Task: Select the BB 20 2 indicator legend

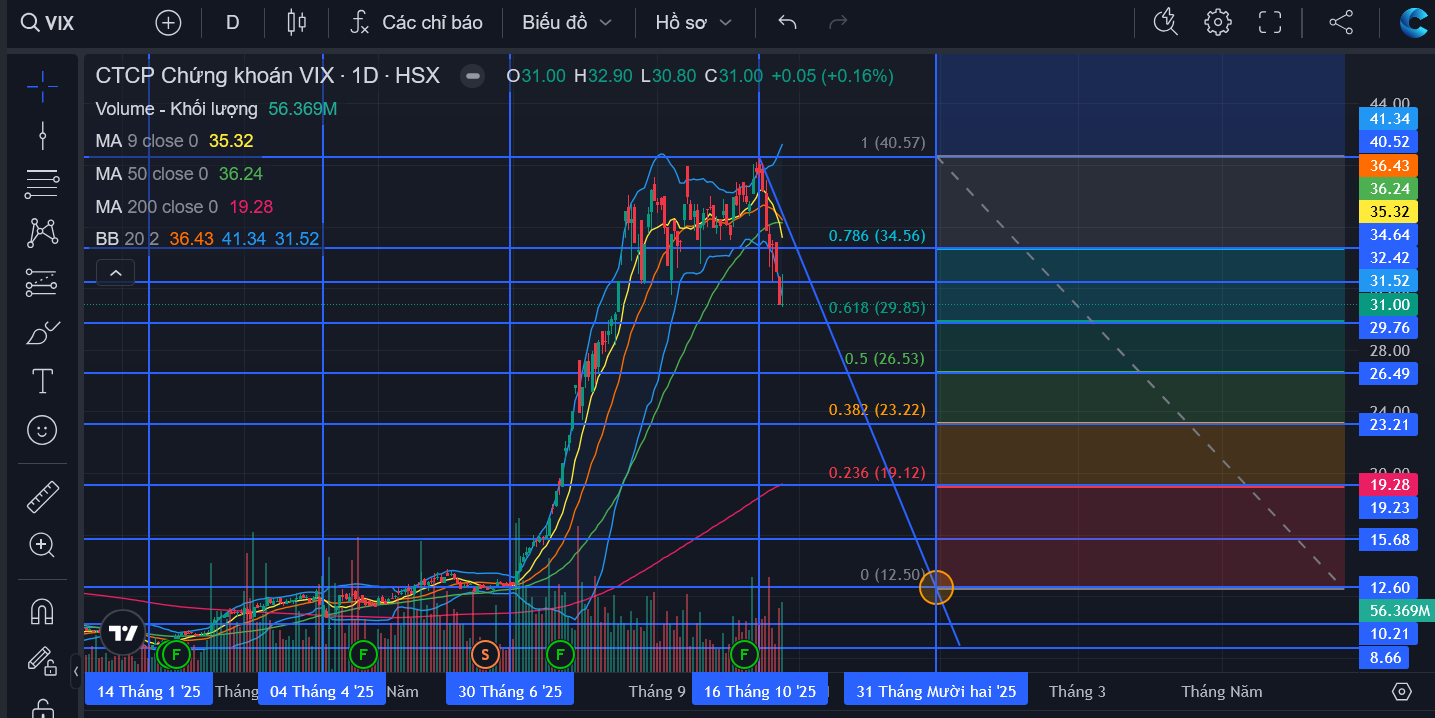Action: [x=207, y=239]
